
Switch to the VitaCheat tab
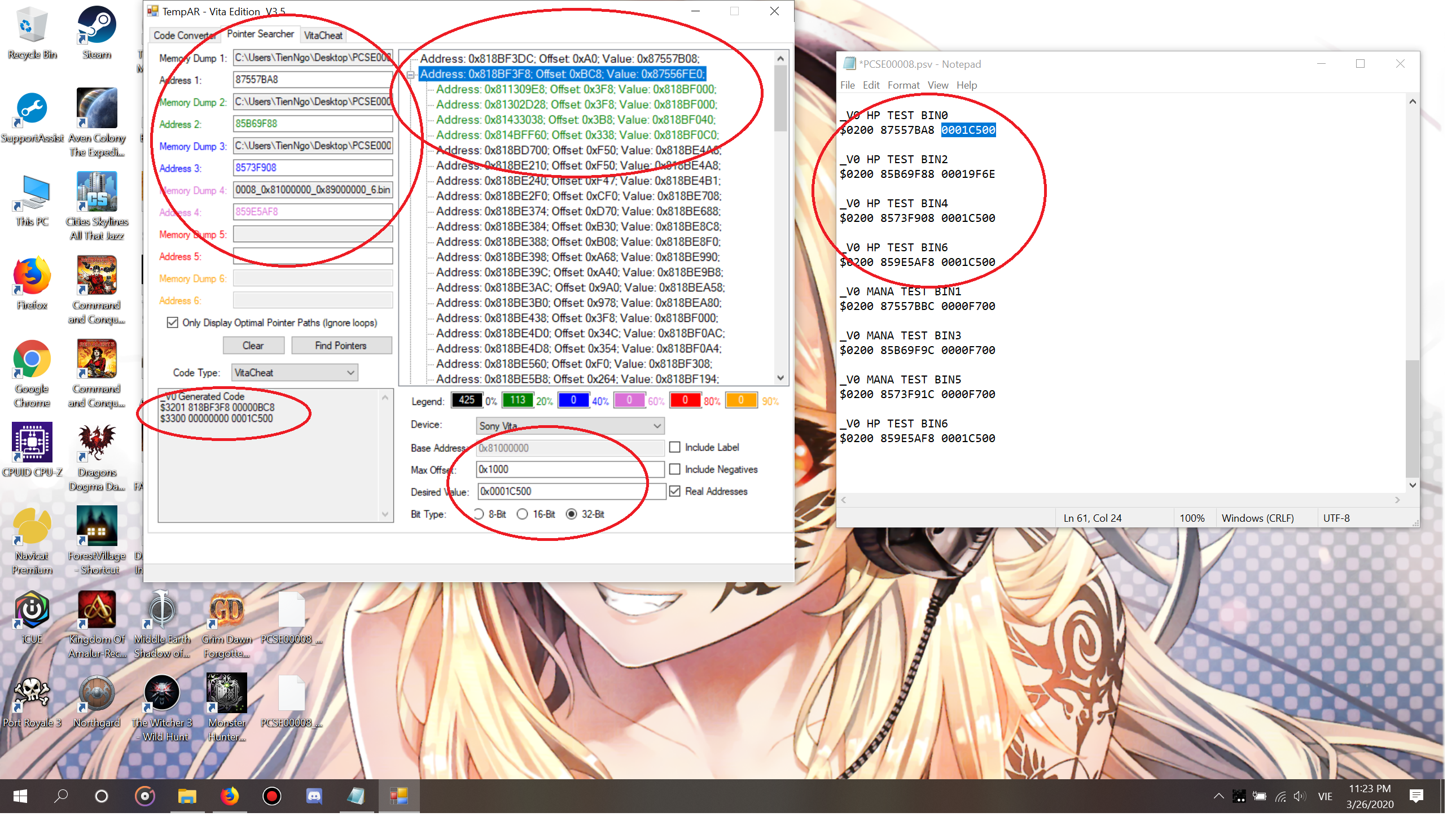pos(323,36)
